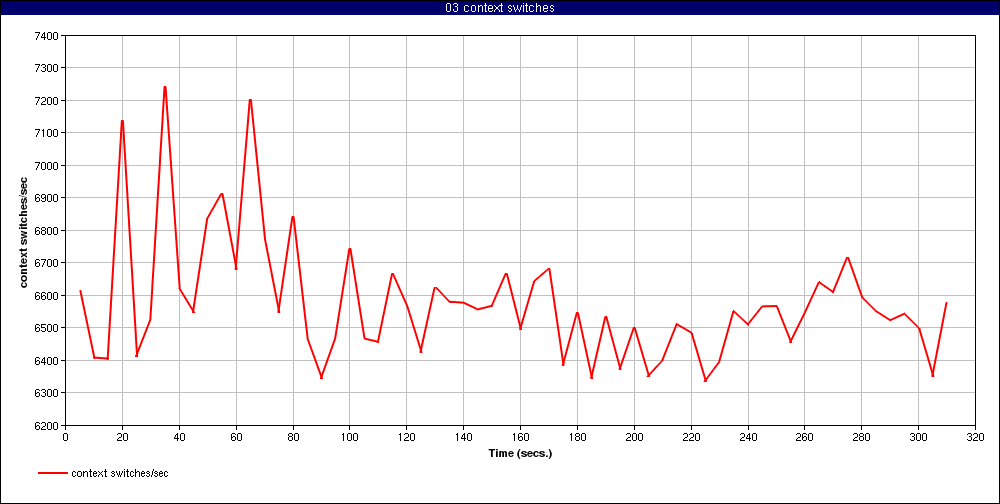
Task: Click the x-axis label 320
Action: (975, 437)
